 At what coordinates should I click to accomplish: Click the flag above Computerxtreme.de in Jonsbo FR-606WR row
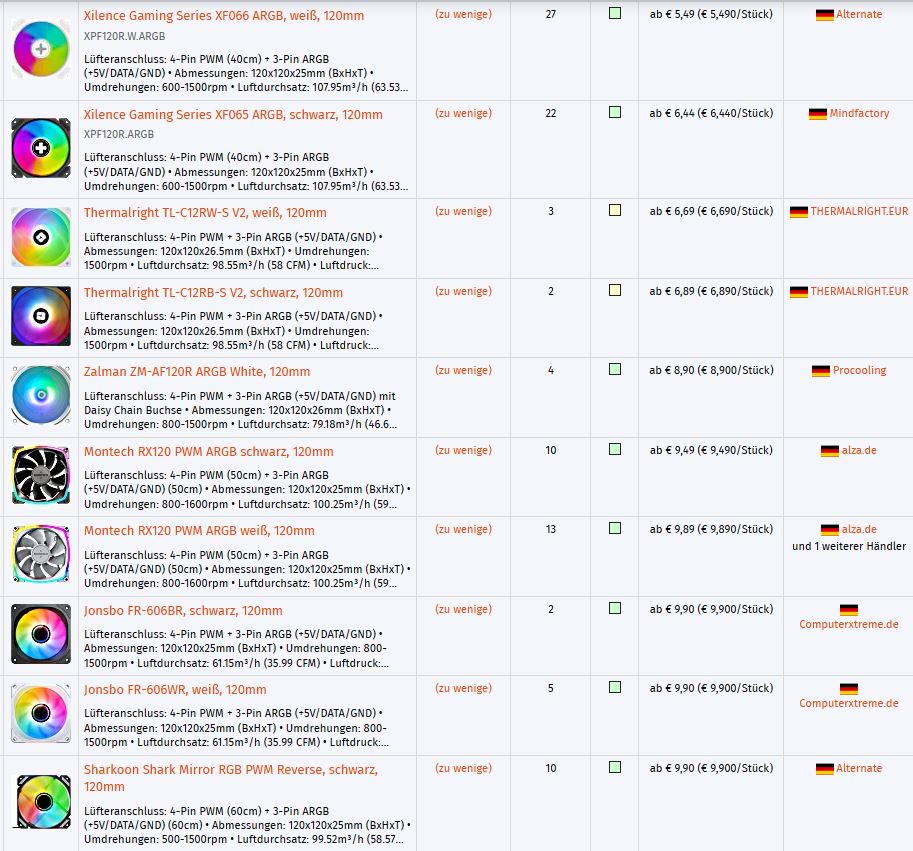pyautogui.click(x=849, y=689)
